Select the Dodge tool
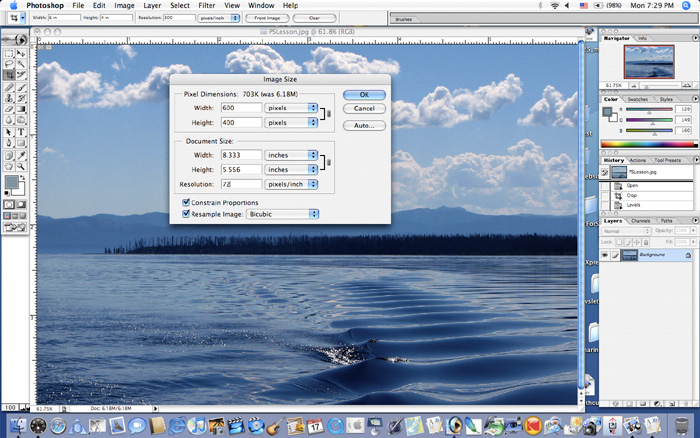 click(21, 120)
